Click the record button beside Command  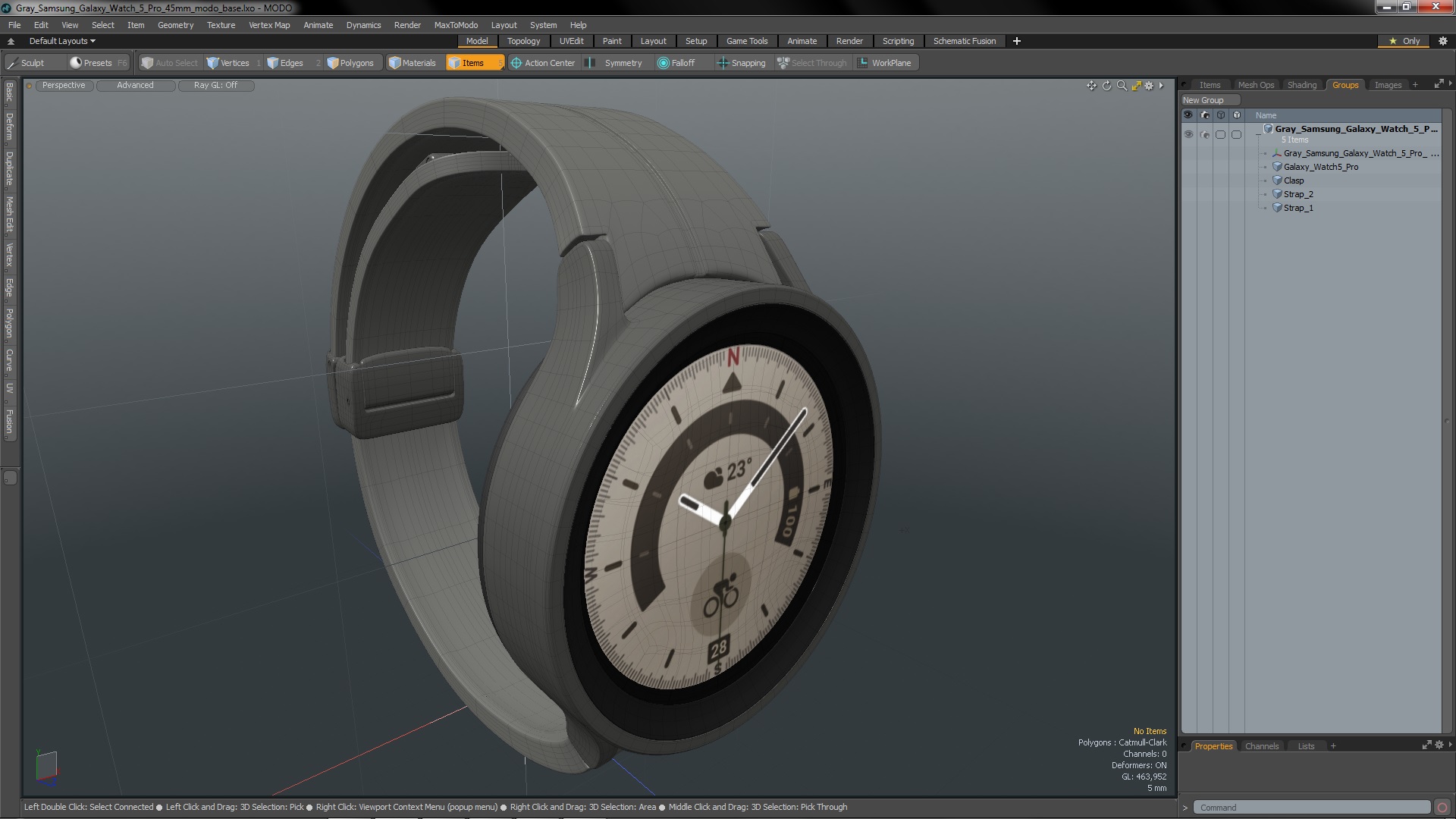[1442, 808]
